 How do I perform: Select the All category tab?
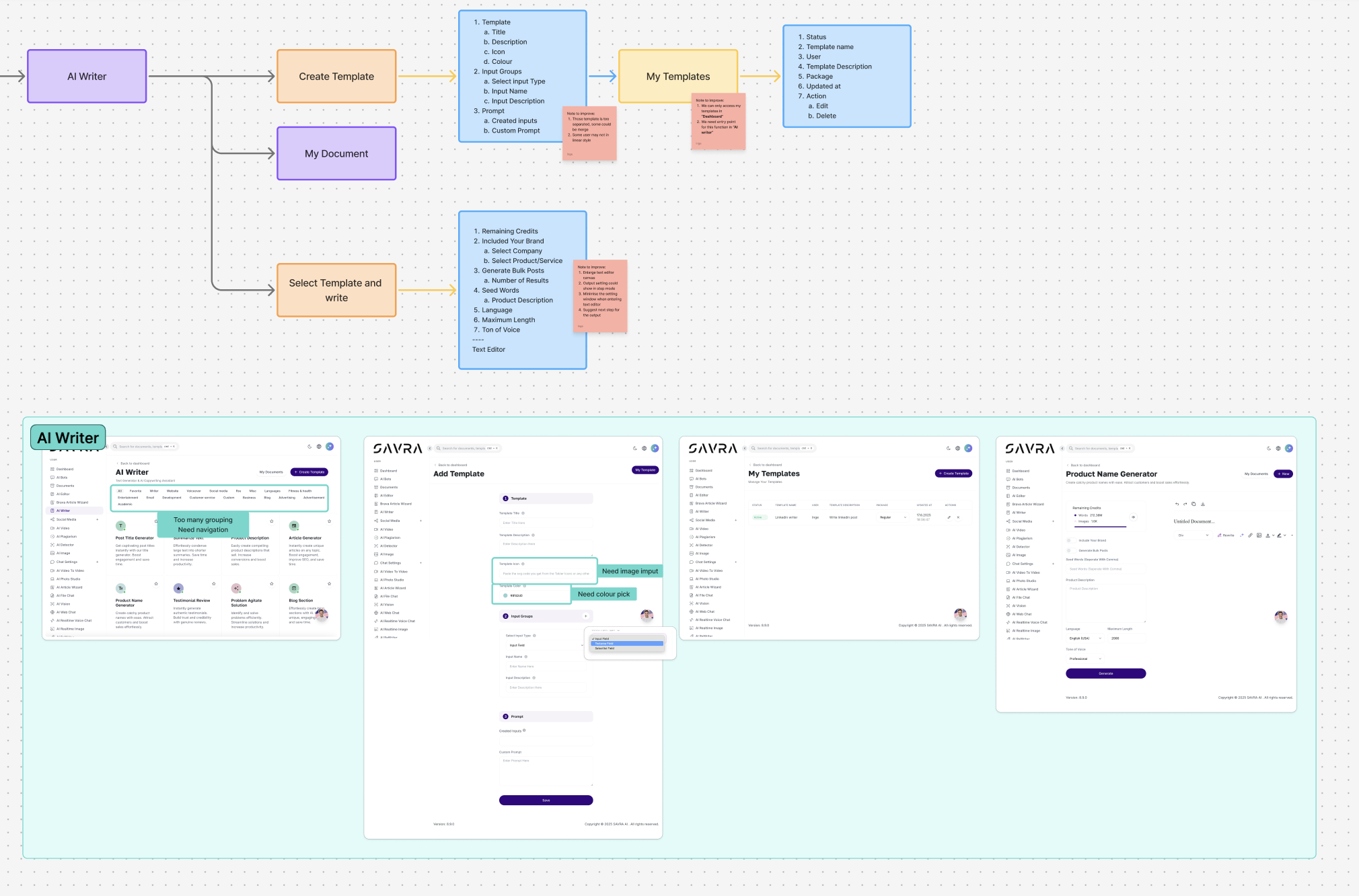pyautogui.click(x=120, y=491)
